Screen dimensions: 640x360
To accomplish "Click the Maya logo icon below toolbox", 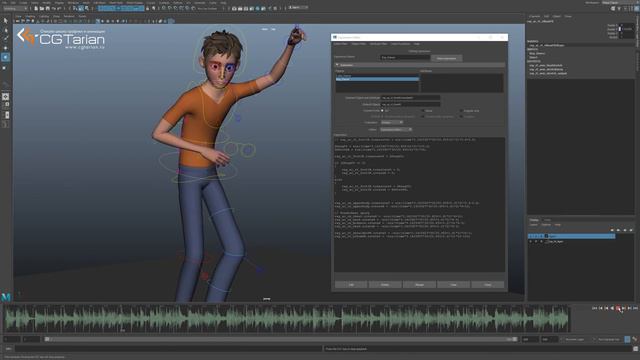I will (x=6, y=297).
